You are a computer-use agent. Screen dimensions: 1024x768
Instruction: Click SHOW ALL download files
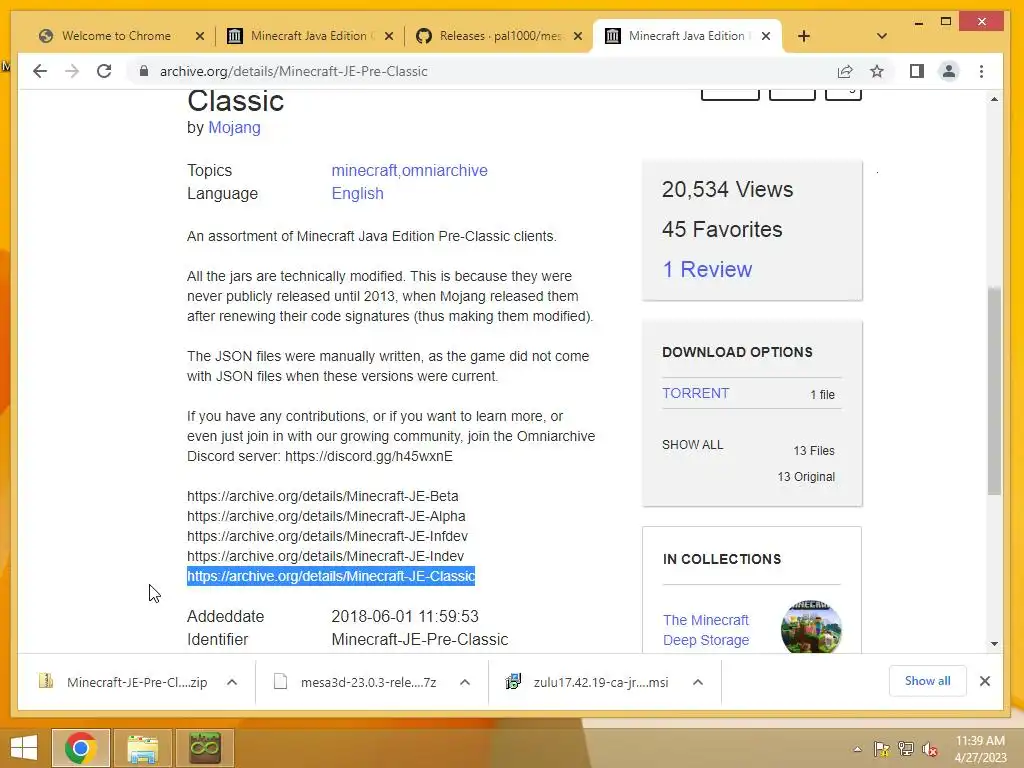coord(692,445)
